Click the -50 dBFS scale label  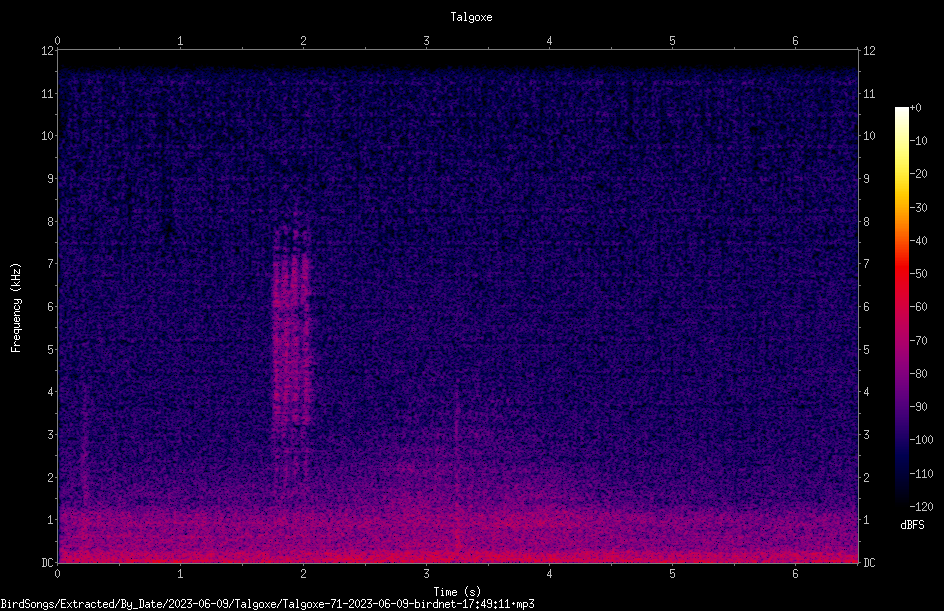pyautogui.click(x=919, y=274)
